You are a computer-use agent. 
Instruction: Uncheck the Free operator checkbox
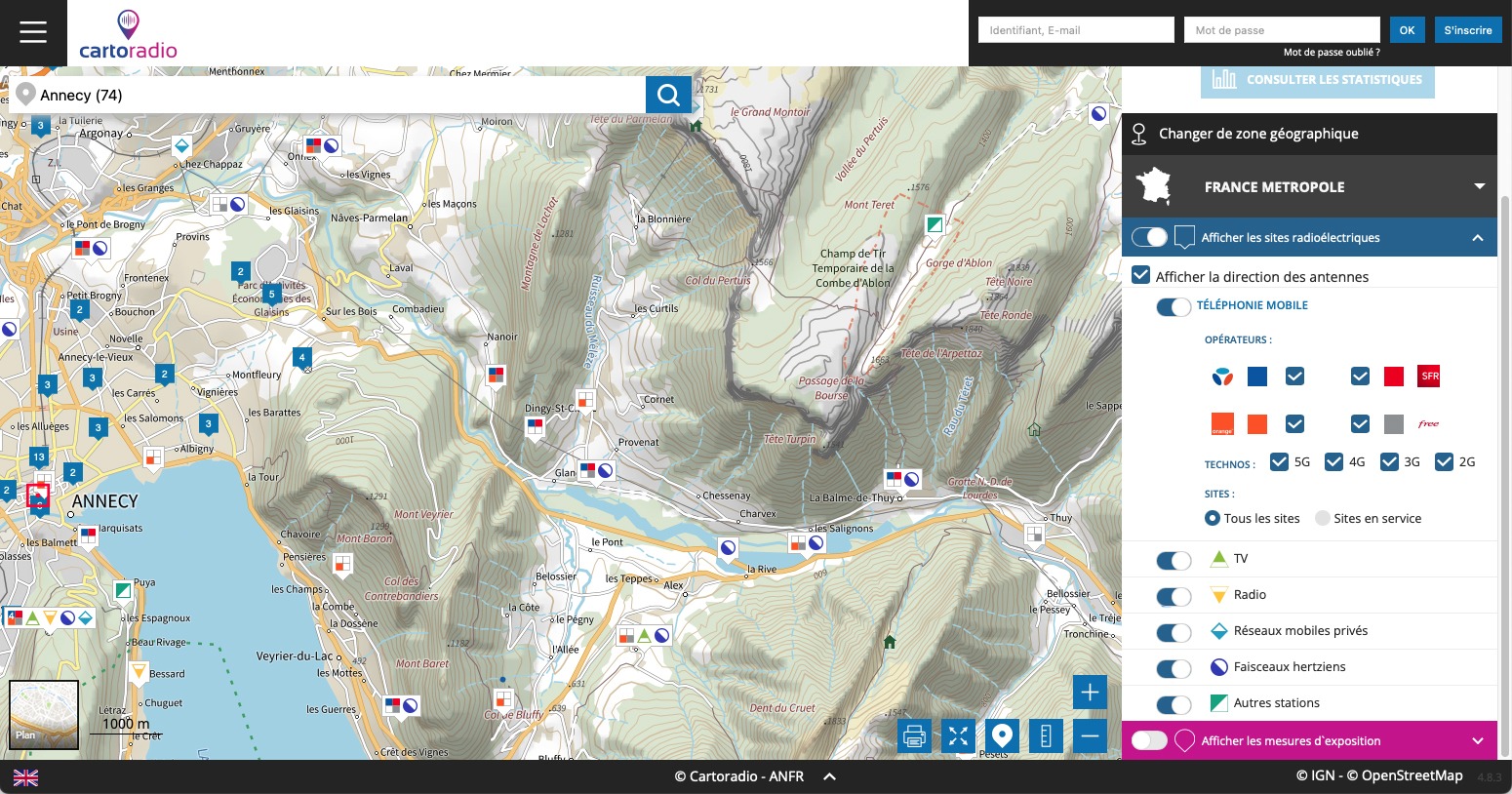[1360, 424]
